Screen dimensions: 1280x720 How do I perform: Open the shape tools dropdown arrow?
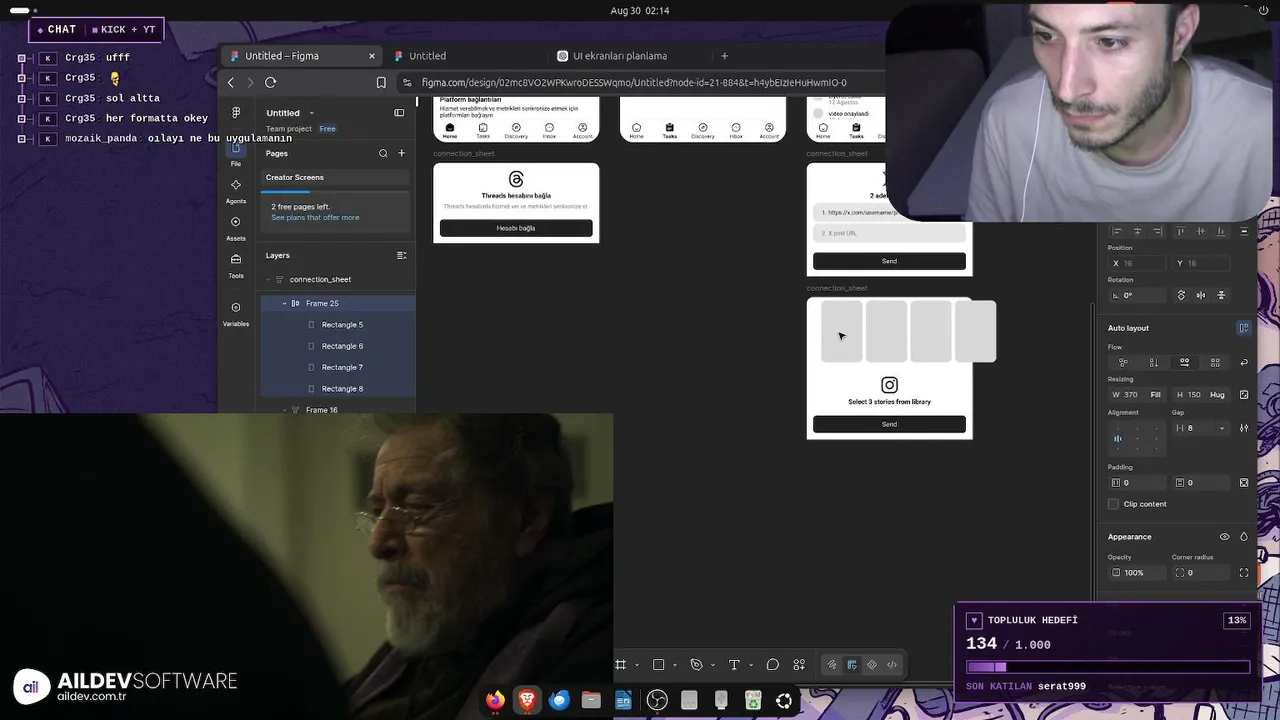point(674,665)
